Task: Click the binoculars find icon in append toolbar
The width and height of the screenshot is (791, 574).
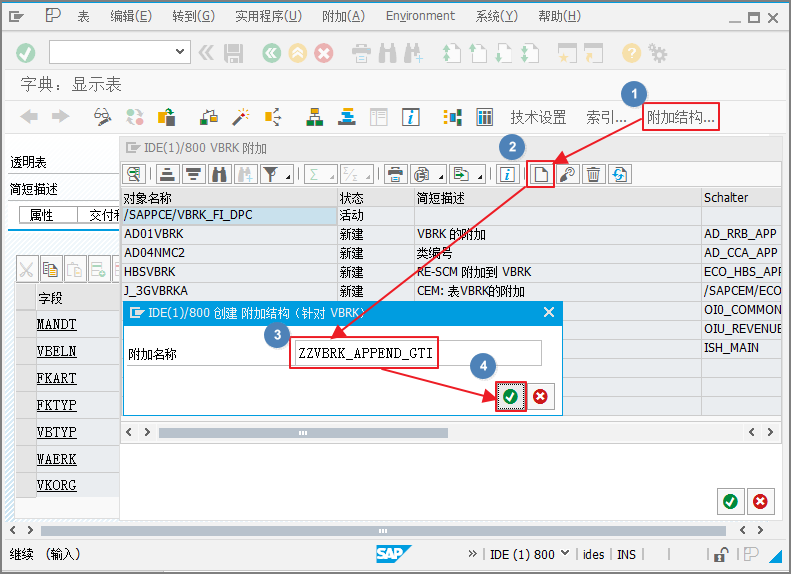Action: [x=219, y=175]
